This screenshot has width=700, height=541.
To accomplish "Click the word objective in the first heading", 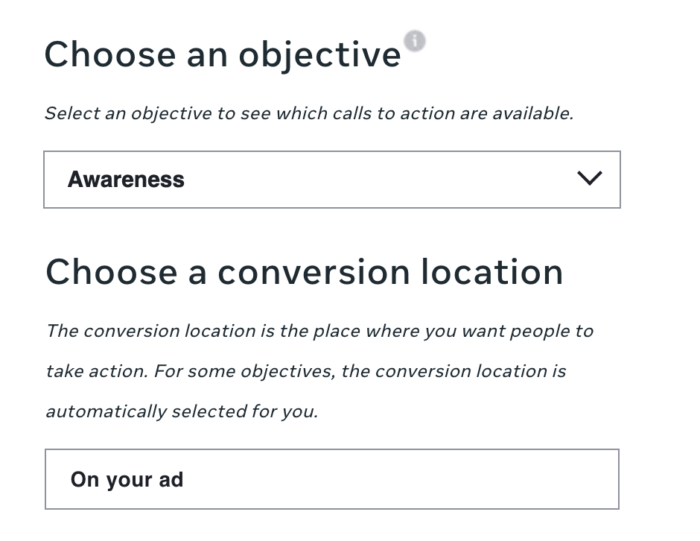I will [320, 56].
